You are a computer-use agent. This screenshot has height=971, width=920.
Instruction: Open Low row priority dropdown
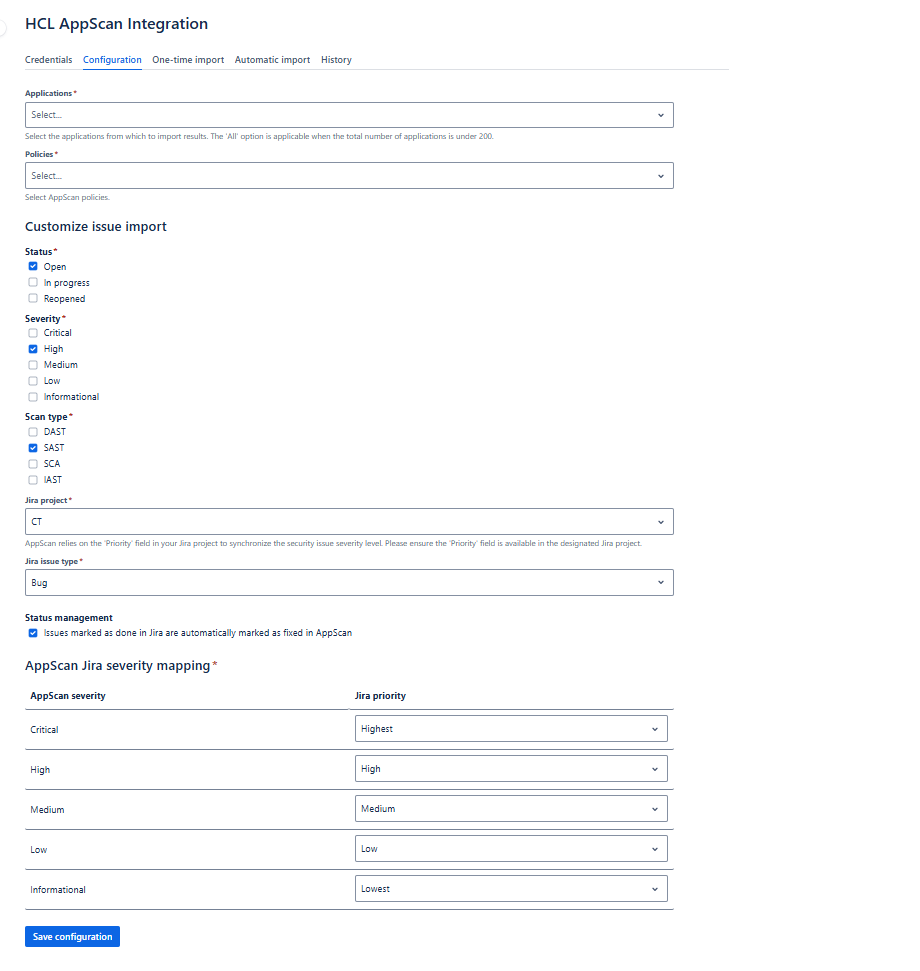(x=511, y=849)
